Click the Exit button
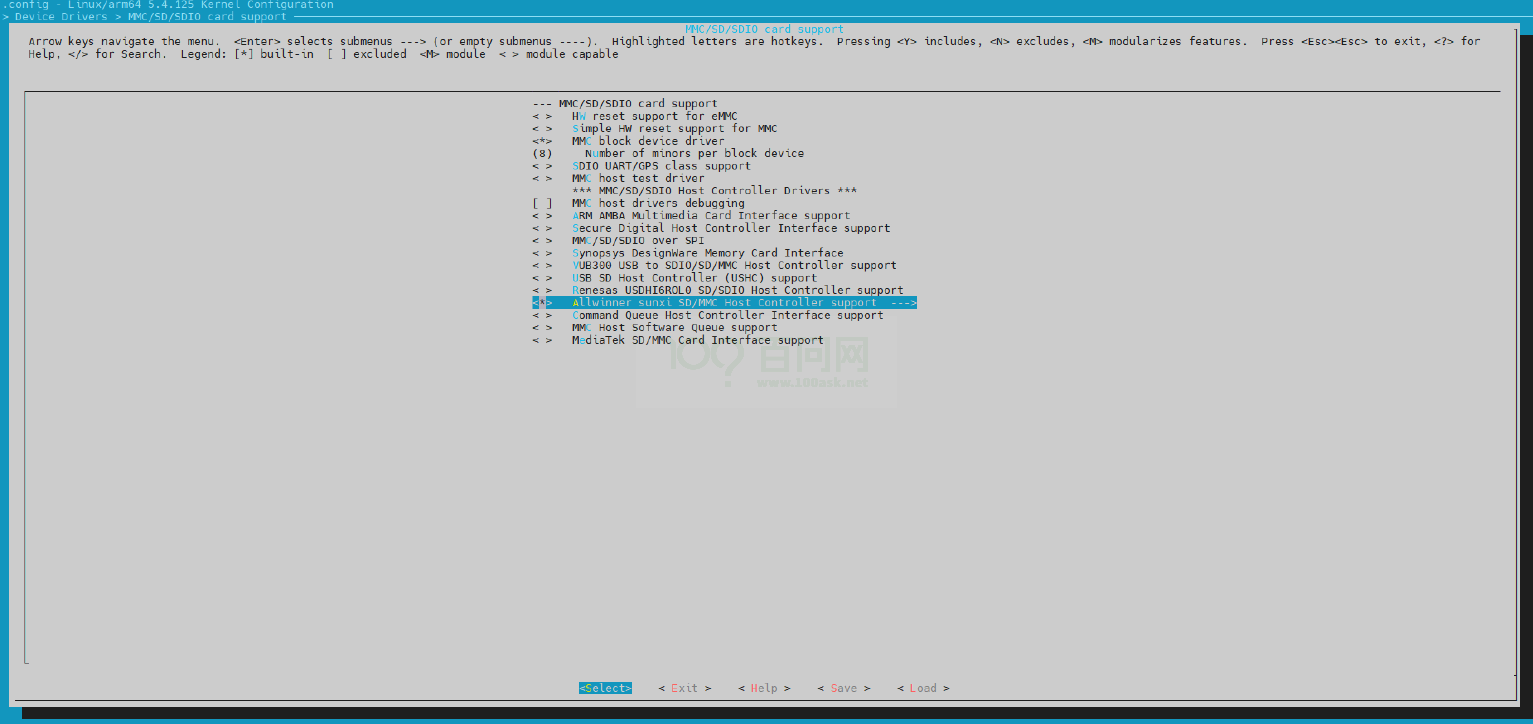Image resolution: width=1533 pixels, height=724 pixels. [685, 688]
